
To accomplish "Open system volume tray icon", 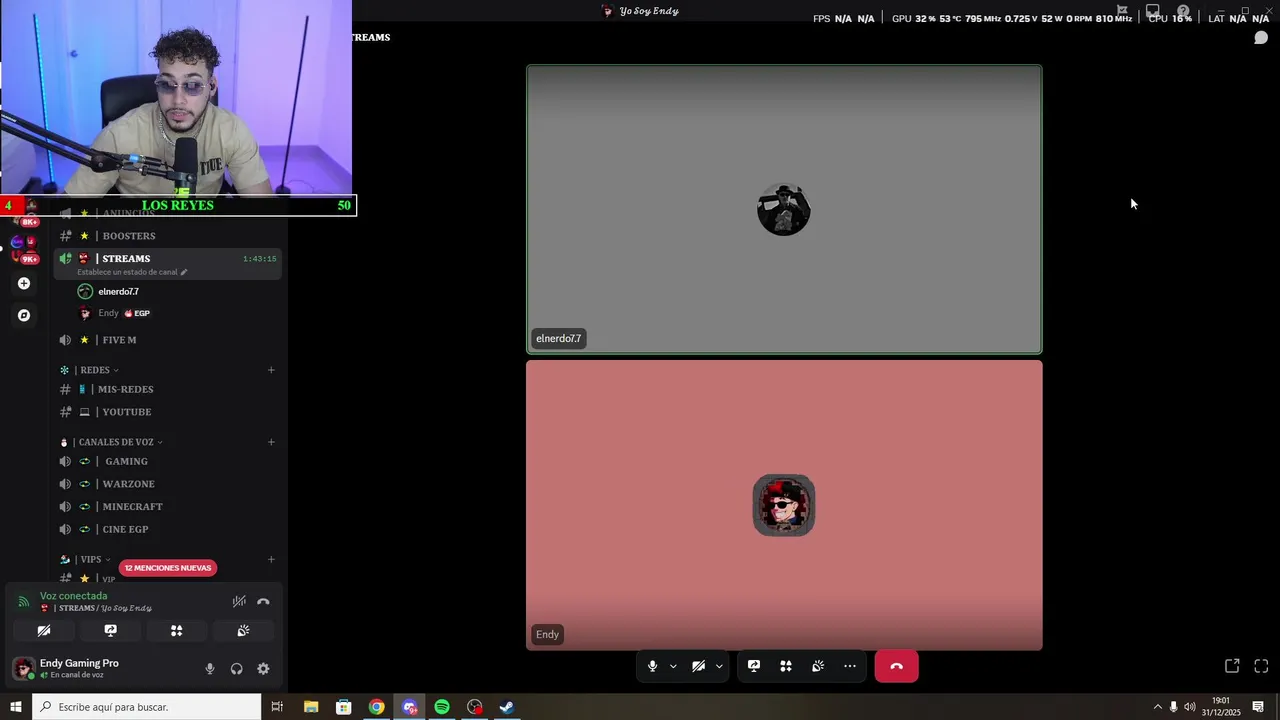I will pyautogui.click(x=1189, y=707).
